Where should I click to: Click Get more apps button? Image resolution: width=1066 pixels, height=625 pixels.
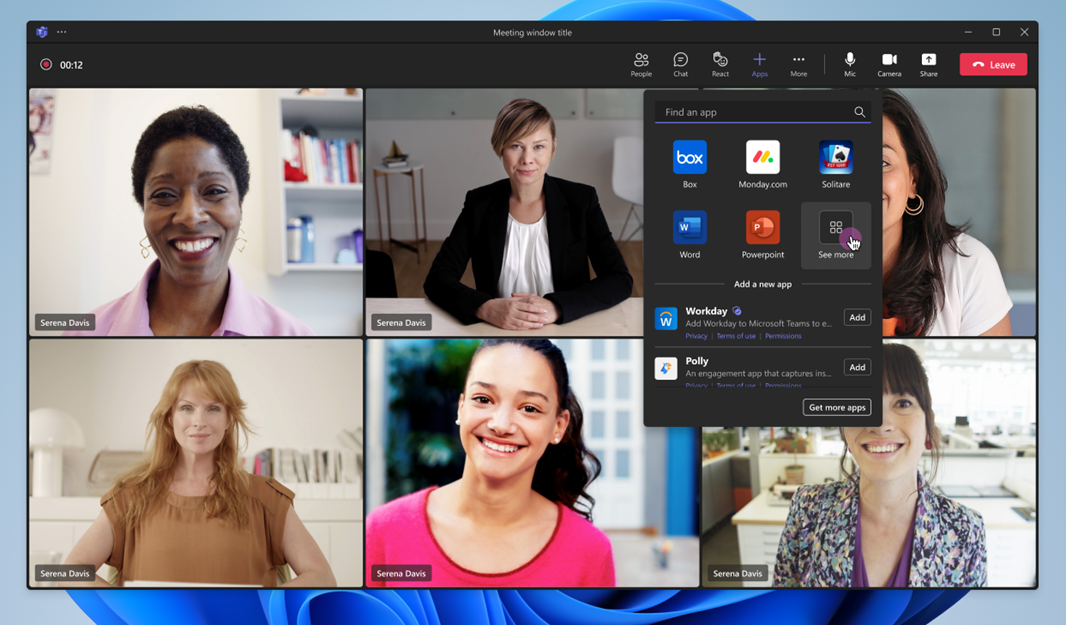[x=837, y=407]
